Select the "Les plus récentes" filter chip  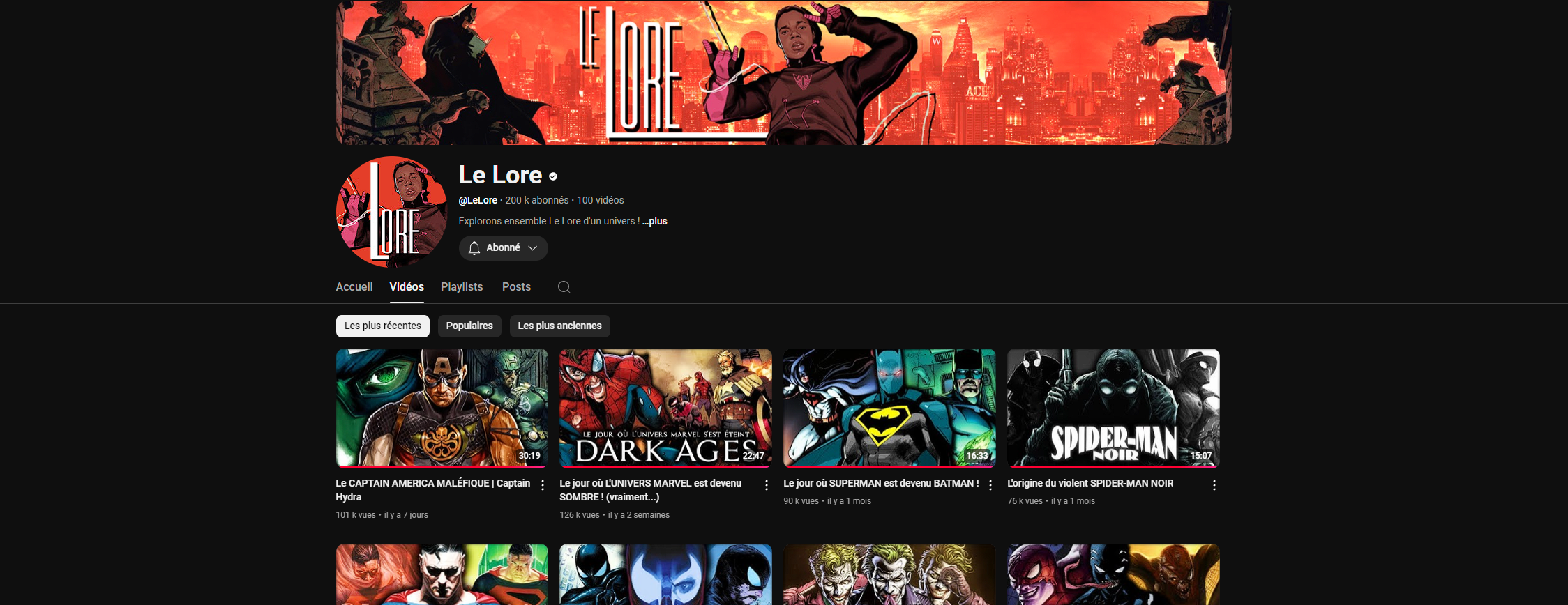point(383,326)
